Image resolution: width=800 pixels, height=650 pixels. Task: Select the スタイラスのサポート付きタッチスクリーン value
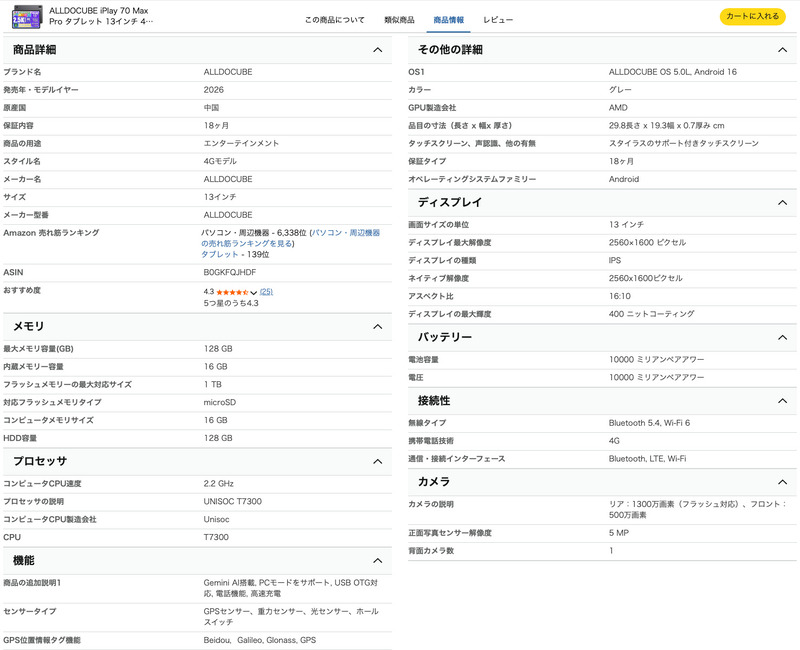(x=683, y=143)
